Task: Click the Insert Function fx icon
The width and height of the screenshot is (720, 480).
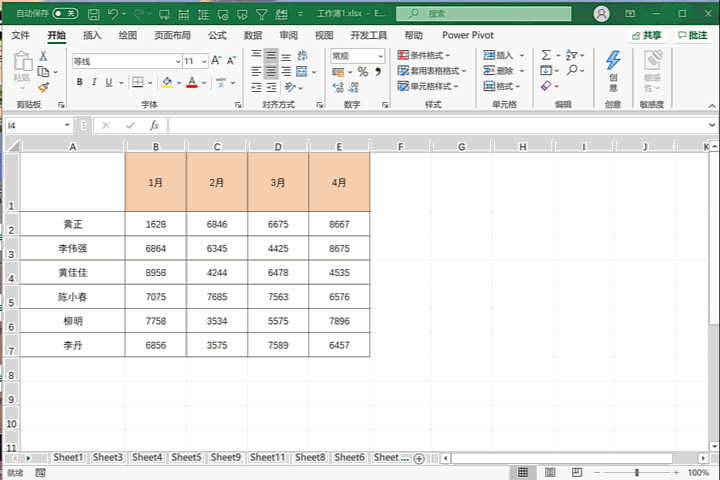Action: click(154, 126)
